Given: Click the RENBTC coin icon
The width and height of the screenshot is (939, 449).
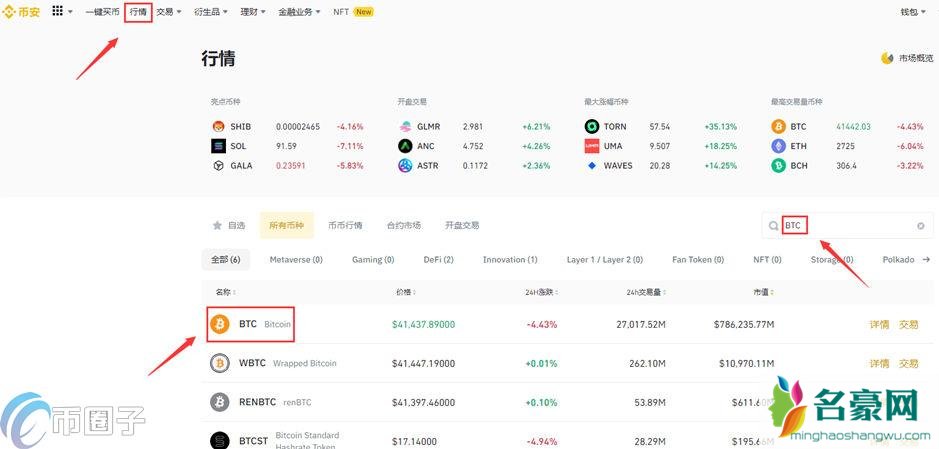Looking at the screenshot, I should [x=220, y=402].
